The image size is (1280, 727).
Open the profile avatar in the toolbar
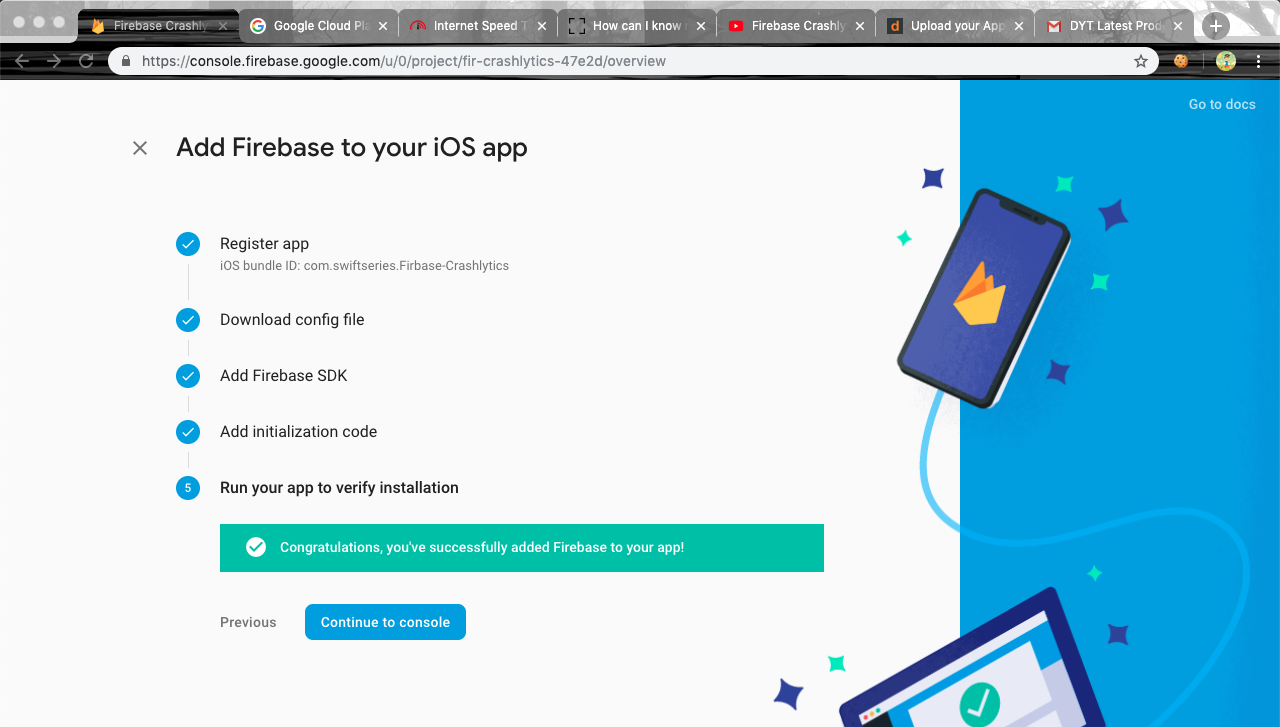[x=1226, y=61]
